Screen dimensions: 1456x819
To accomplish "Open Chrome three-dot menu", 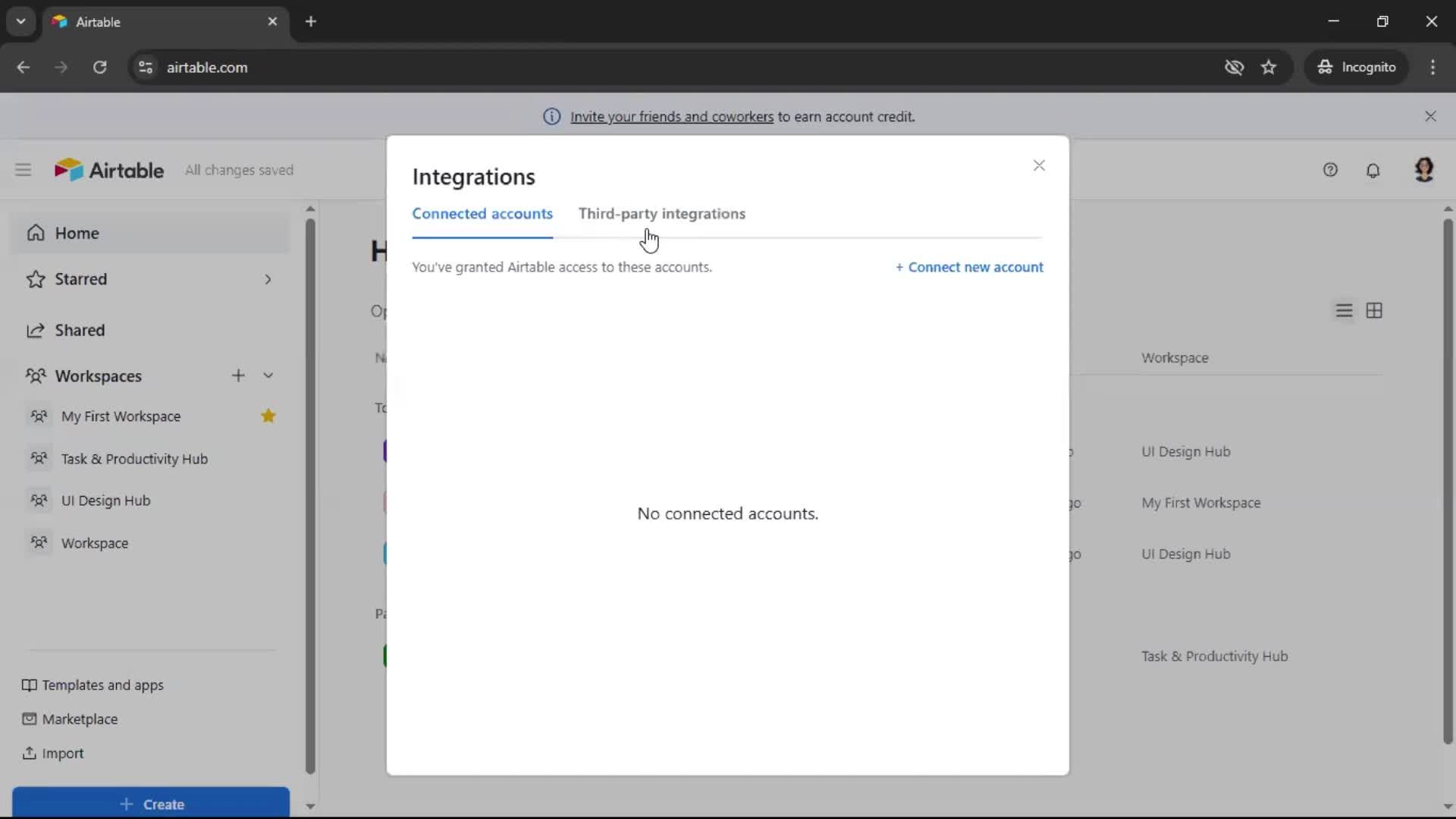I will point(1432,67).
